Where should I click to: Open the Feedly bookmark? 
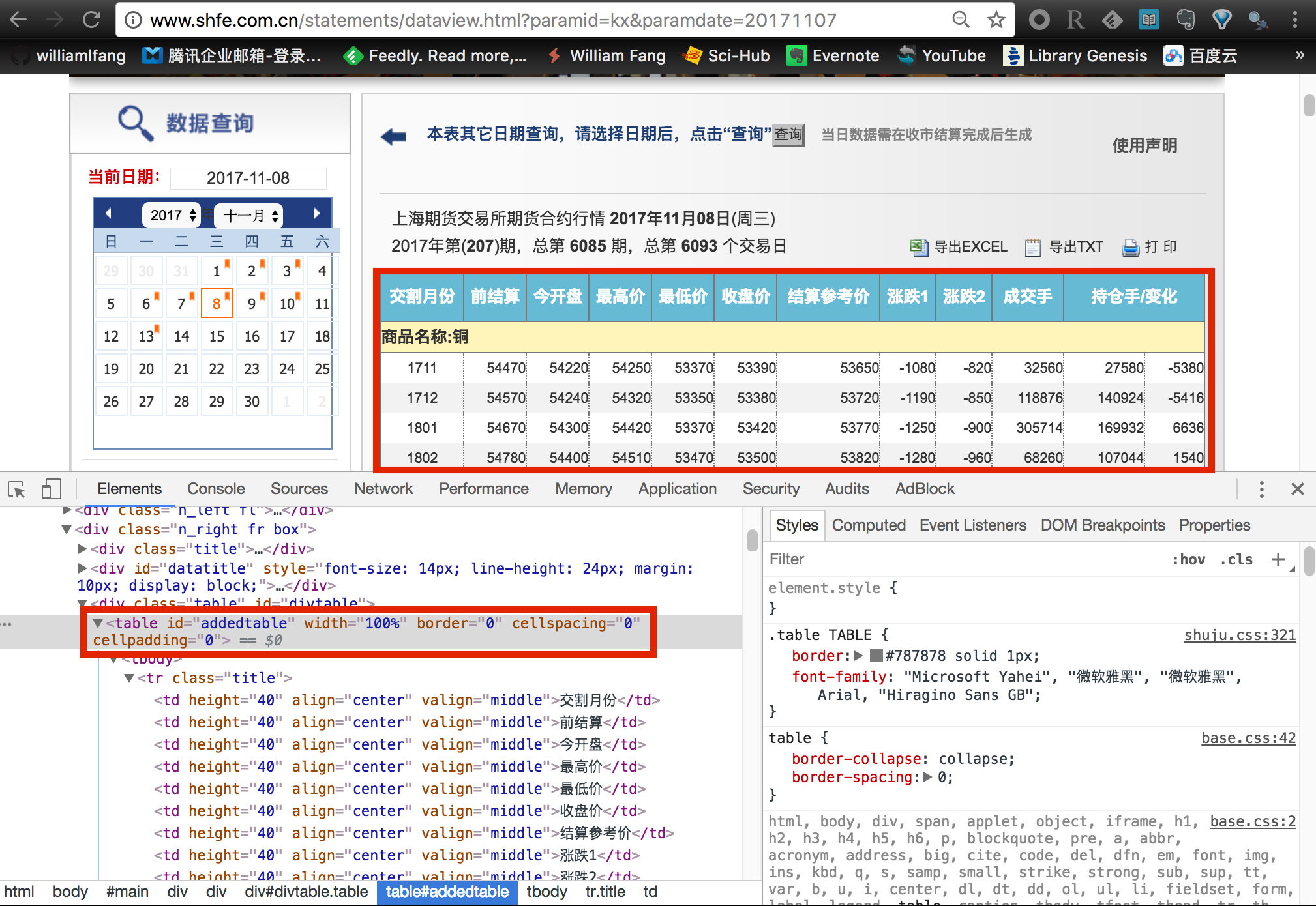pos(435,56)
